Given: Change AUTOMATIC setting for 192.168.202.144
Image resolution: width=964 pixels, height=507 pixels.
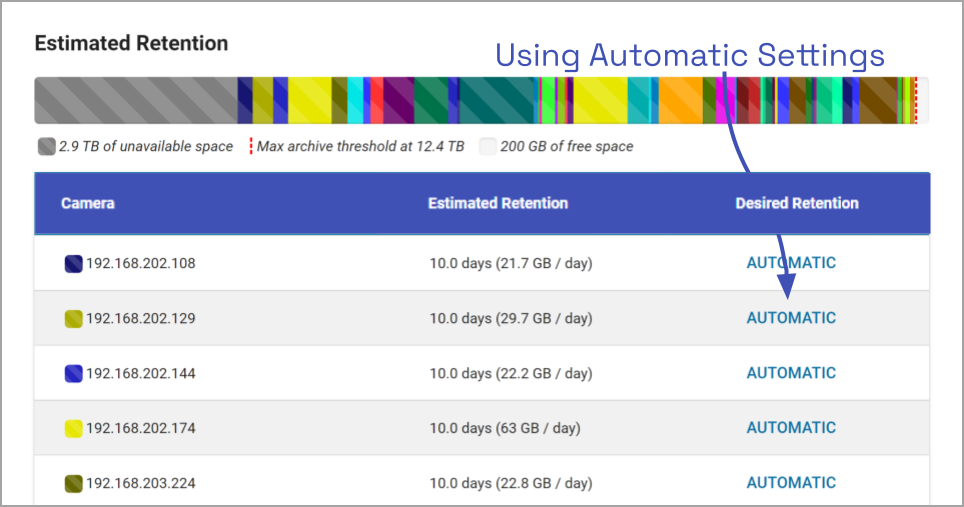Looking at the screenshot, I should [791, 373].
